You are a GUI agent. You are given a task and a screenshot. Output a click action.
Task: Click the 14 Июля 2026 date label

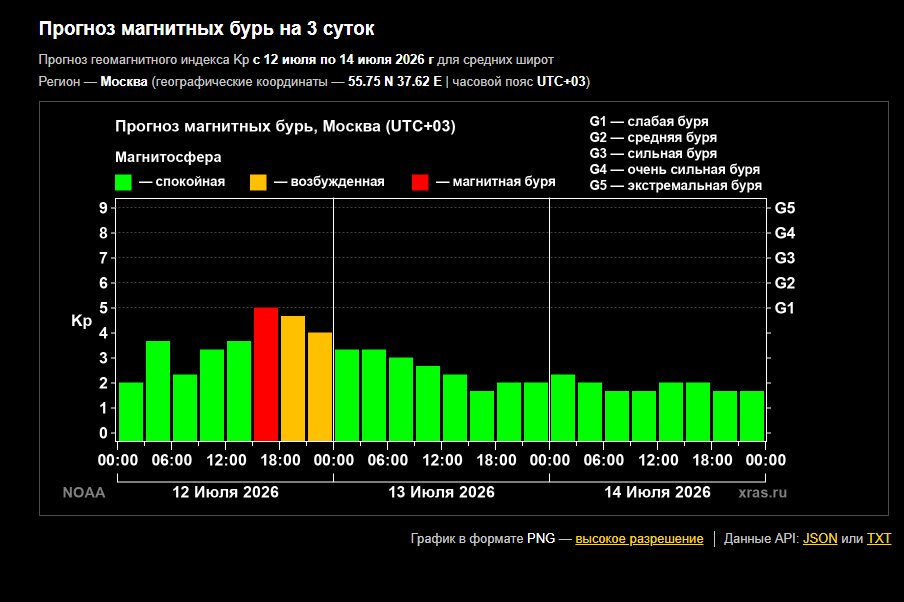[x=657, y=492]
